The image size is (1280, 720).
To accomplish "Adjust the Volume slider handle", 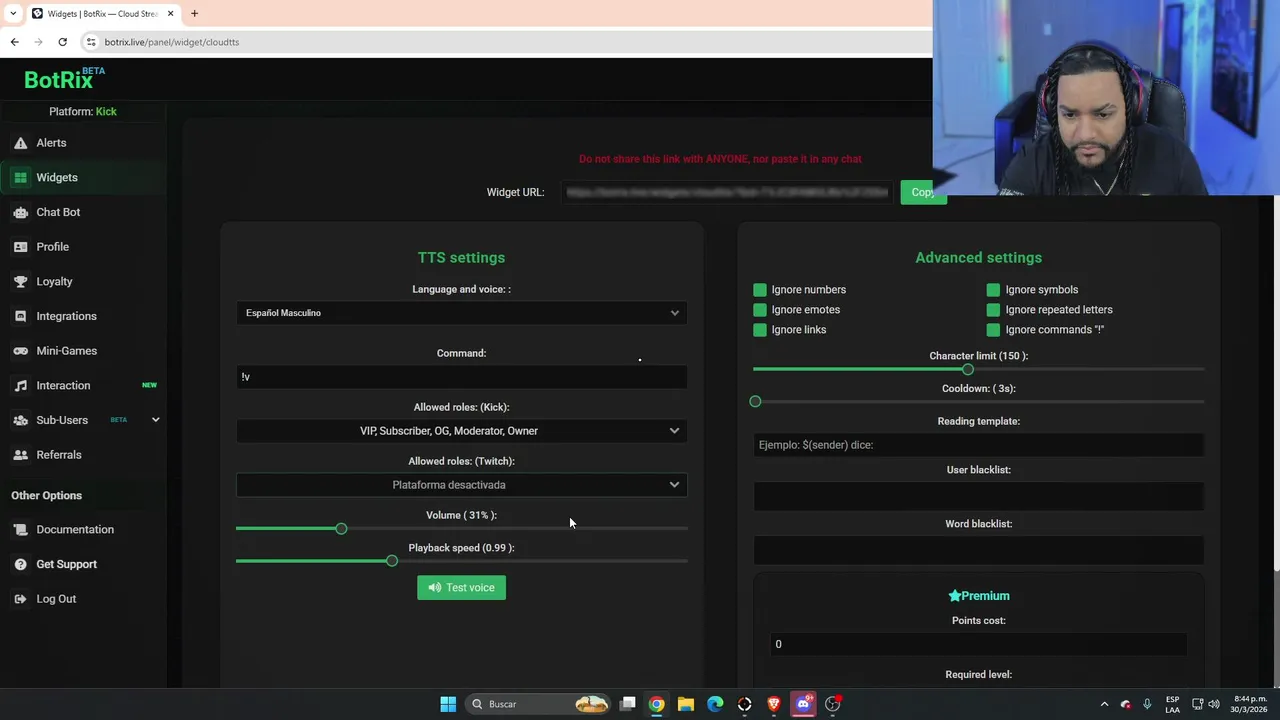I will (x=341, y=528).
